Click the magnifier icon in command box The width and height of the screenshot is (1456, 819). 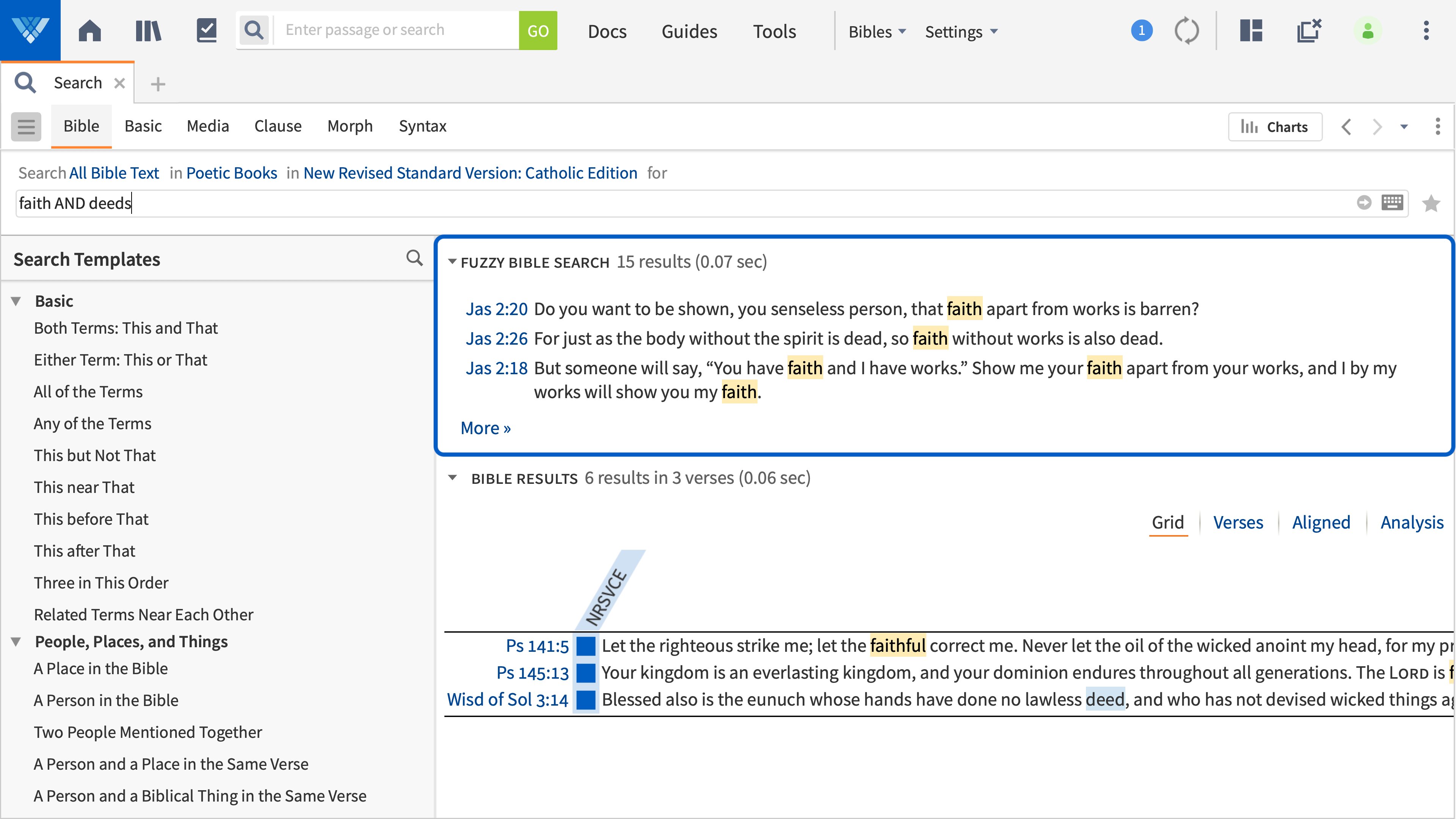254,30
